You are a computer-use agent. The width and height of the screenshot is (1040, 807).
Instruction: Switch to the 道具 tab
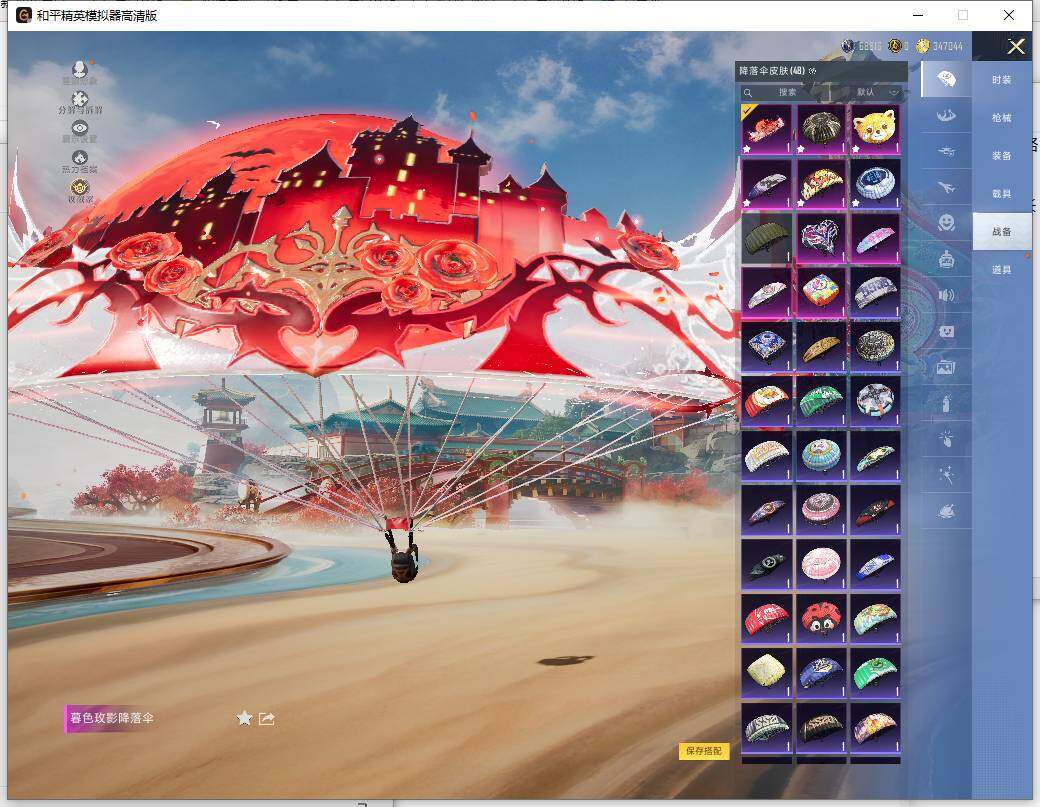1002,269
